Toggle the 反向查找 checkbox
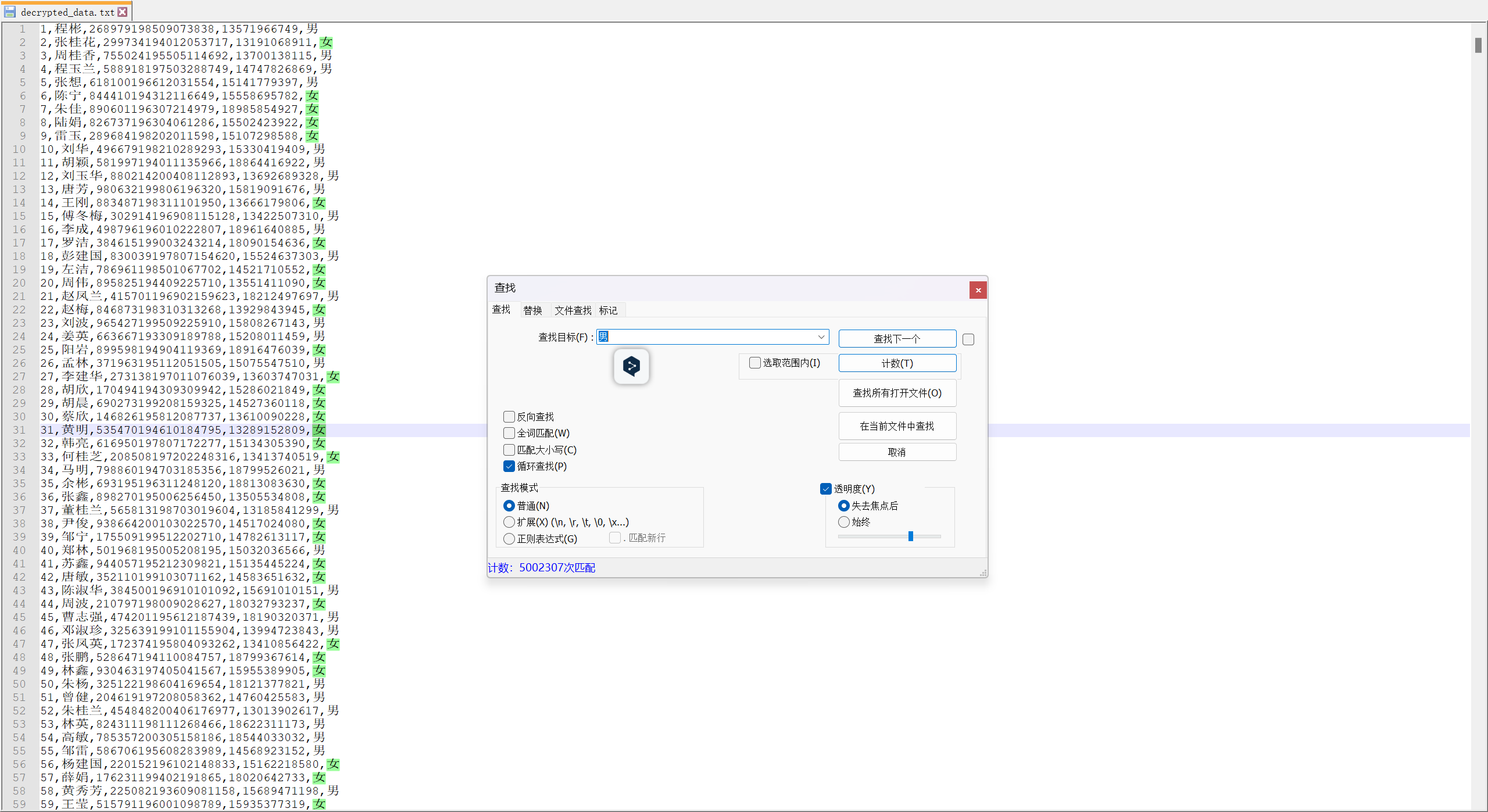1488x812 pixels. pos(509,417)
